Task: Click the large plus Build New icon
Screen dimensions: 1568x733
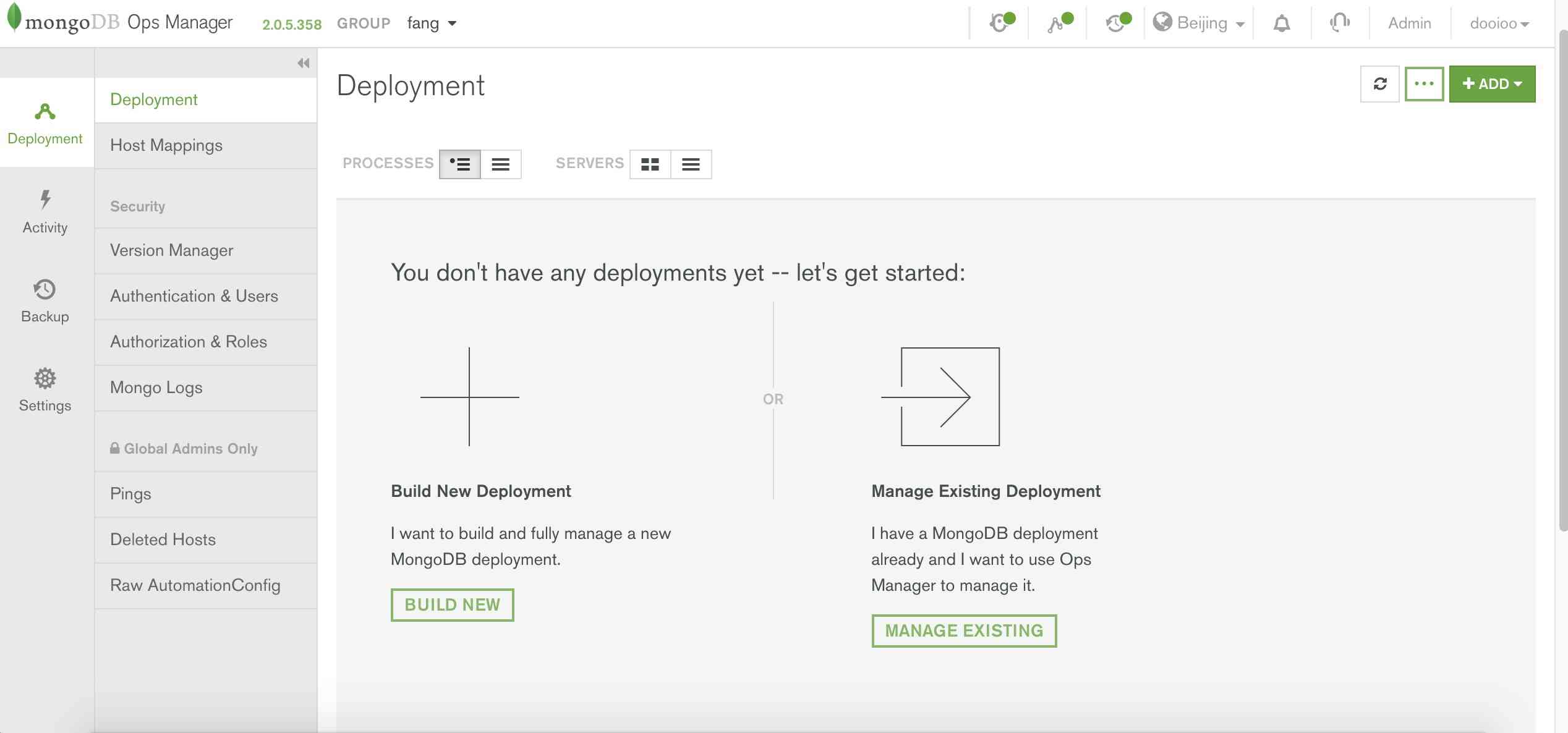Action: click(469, 397)
